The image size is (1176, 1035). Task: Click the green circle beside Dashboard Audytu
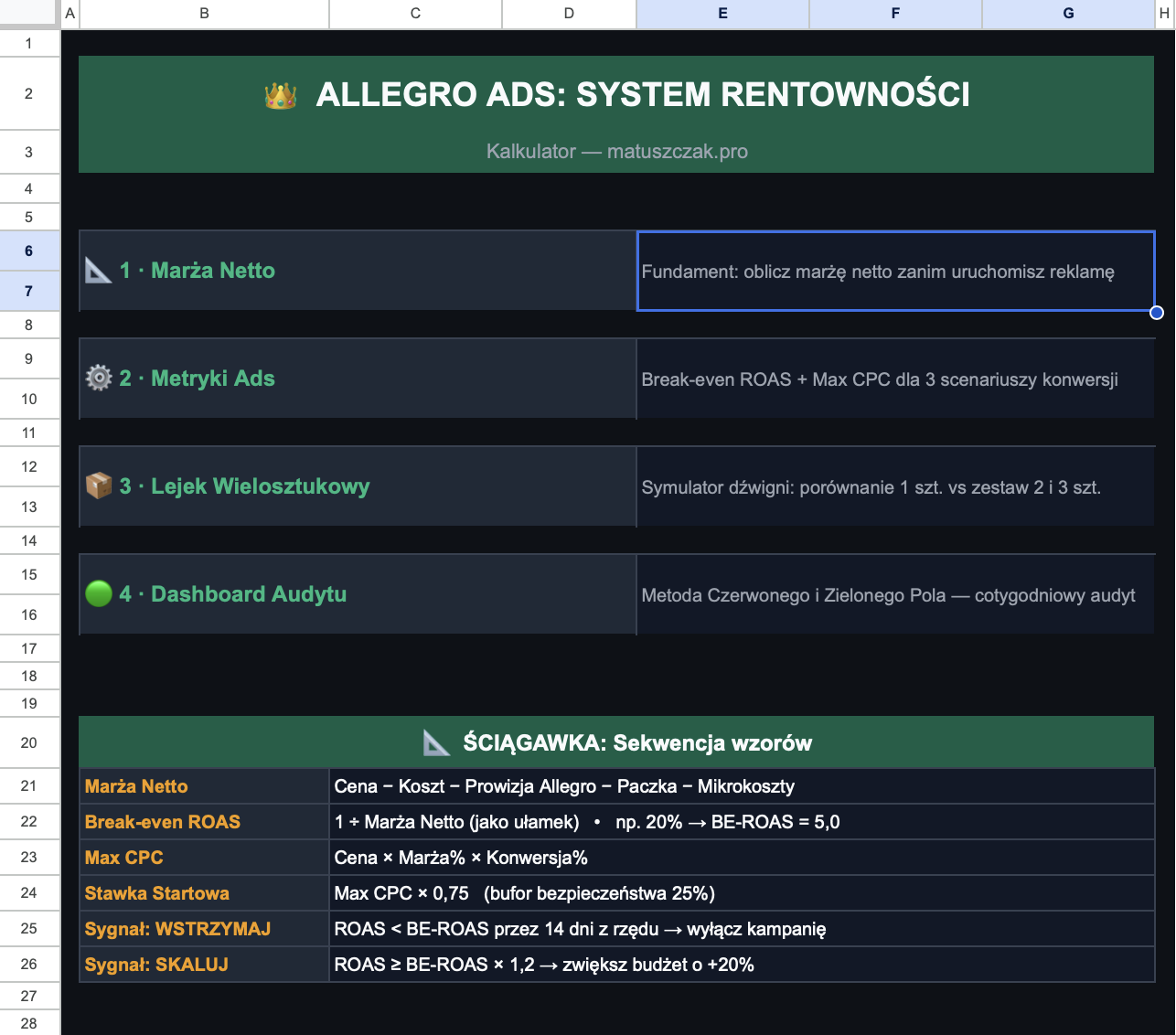coord(99,593)
